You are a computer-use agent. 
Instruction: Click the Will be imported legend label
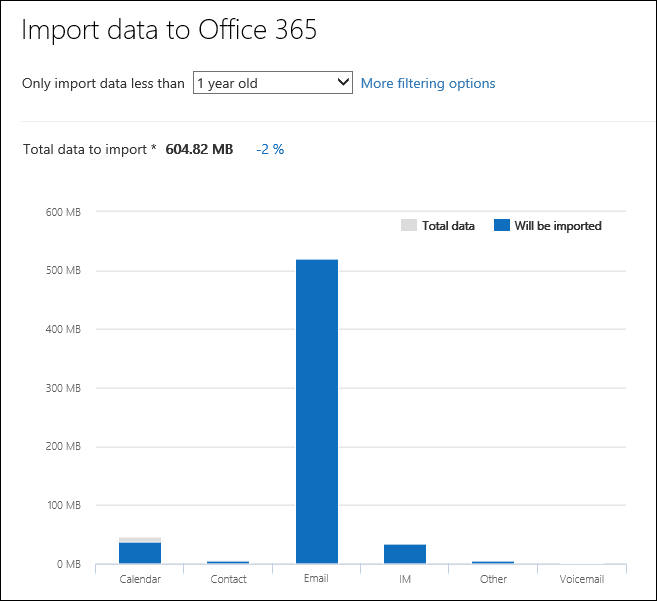point(558,226)
